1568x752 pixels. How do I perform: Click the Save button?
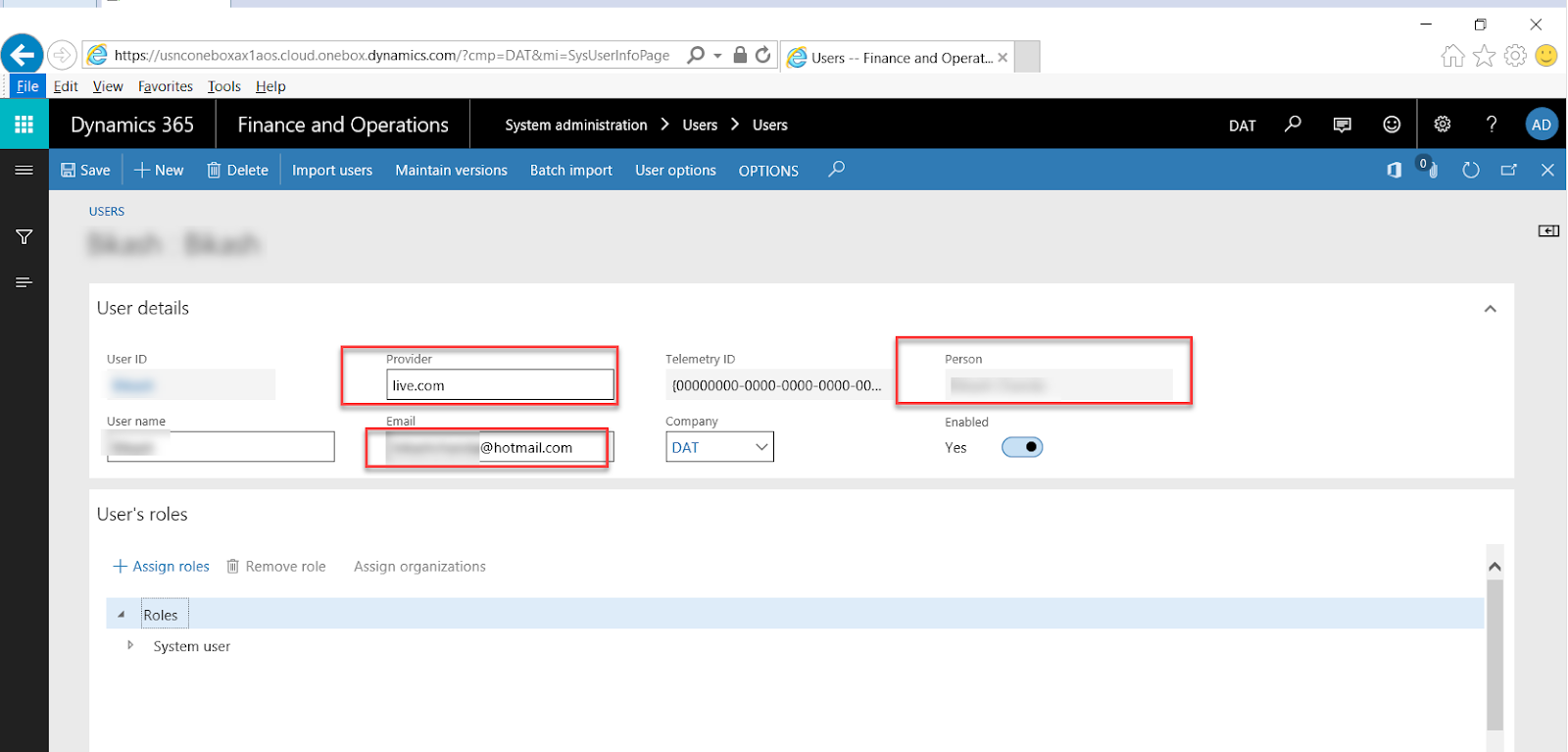[85, 171]
